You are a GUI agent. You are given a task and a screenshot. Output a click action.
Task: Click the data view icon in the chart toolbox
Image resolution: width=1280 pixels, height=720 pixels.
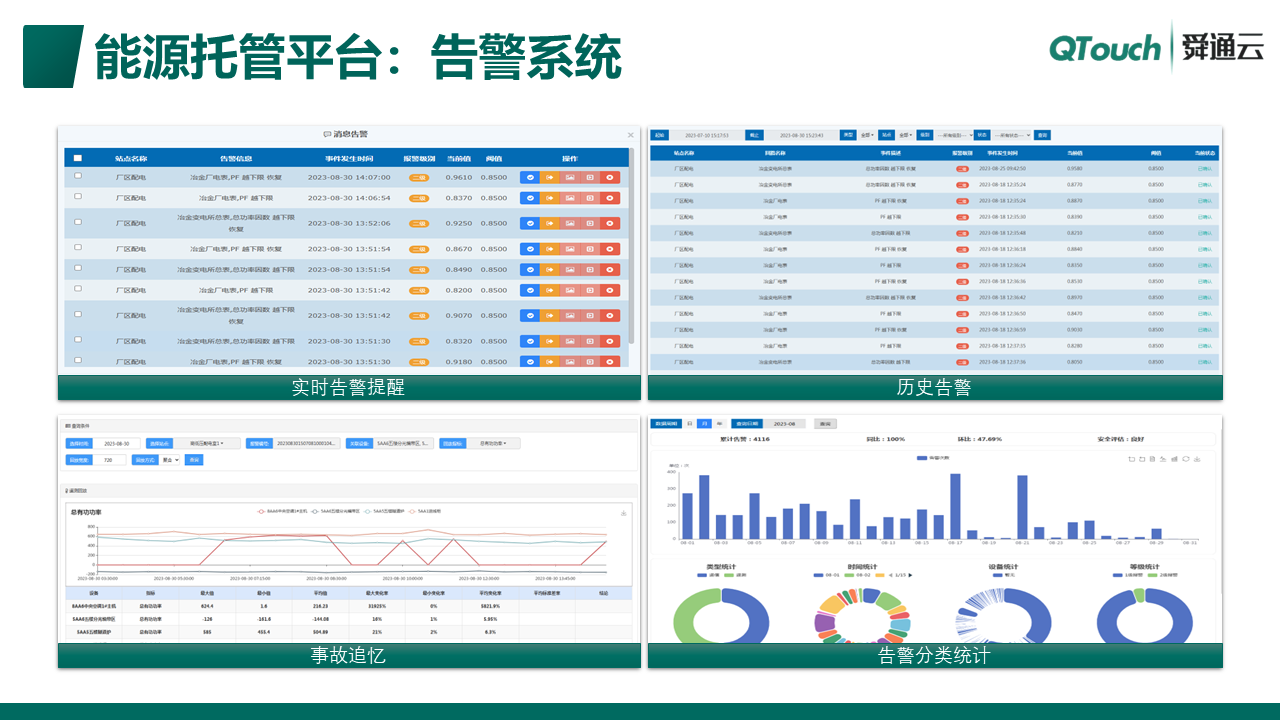(x=1152, y=459)
